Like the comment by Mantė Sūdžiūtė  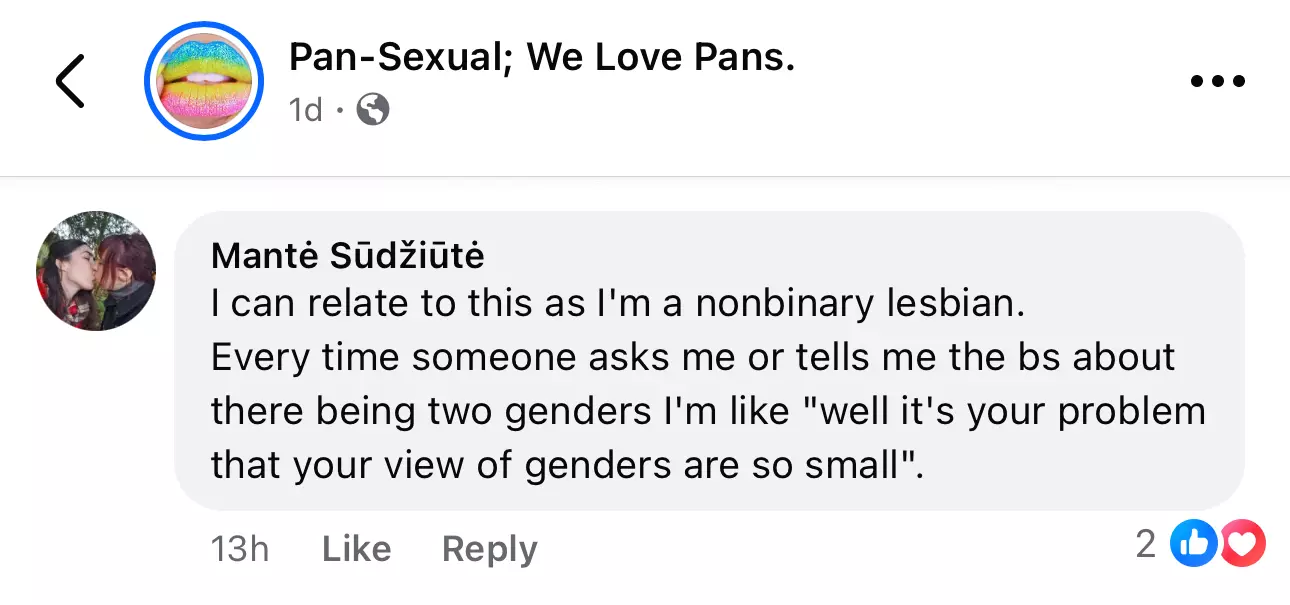point(356,548)
